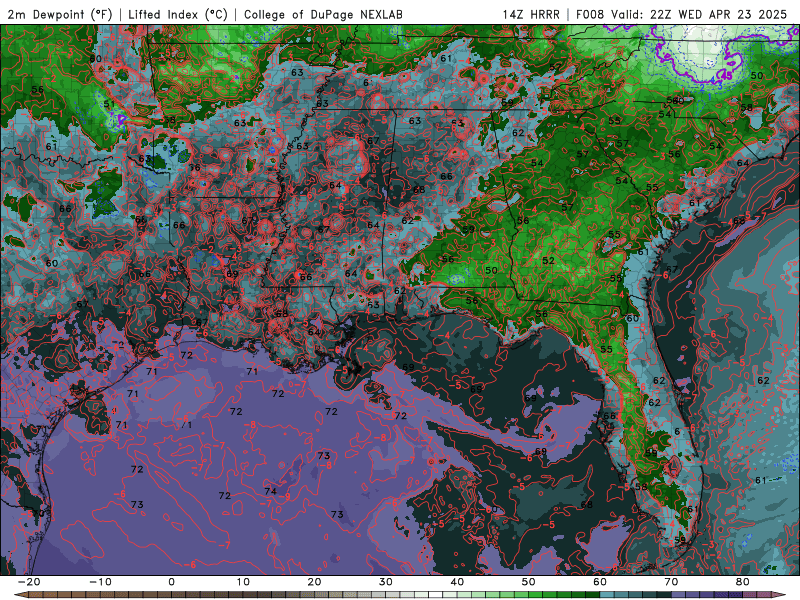
Task: Click the "F008 Valid: 22Z WED APR 23 2025" text
Action: tap(681, 14)
